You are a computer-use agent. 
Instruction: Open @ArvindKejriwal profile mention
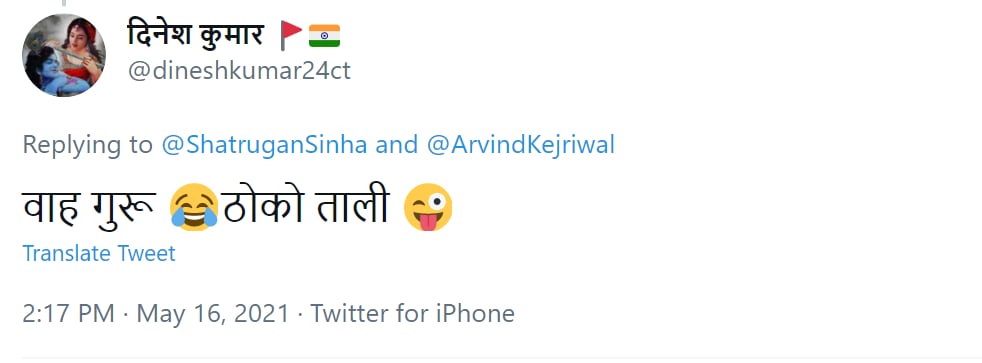pos(521,145)
